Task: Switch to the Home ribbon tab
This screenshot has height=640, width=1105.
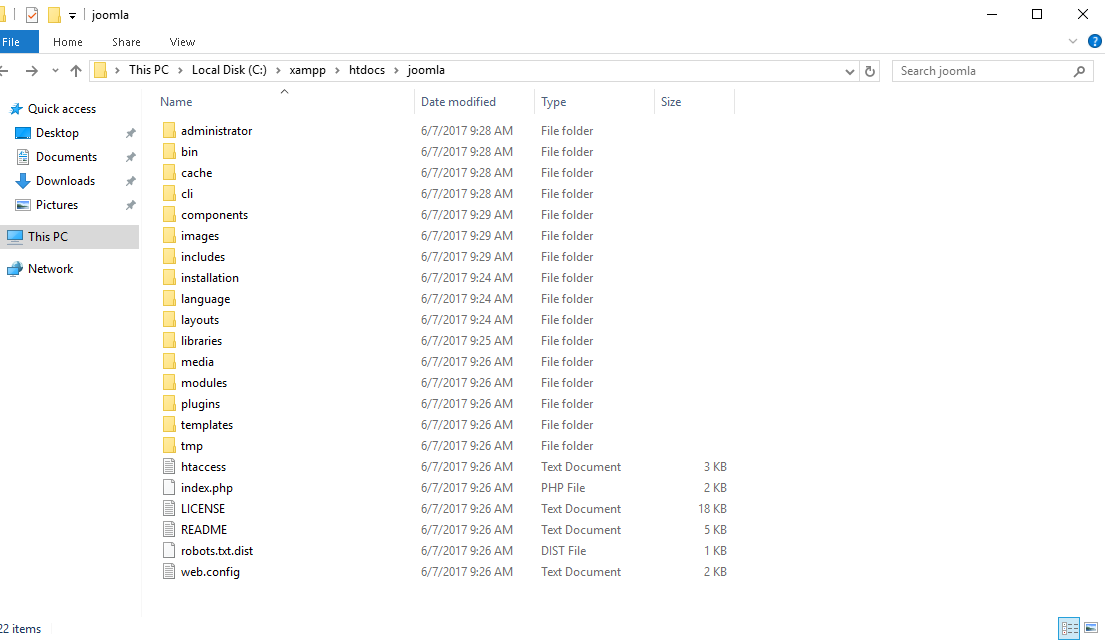Action: click(x=68, y=42)
